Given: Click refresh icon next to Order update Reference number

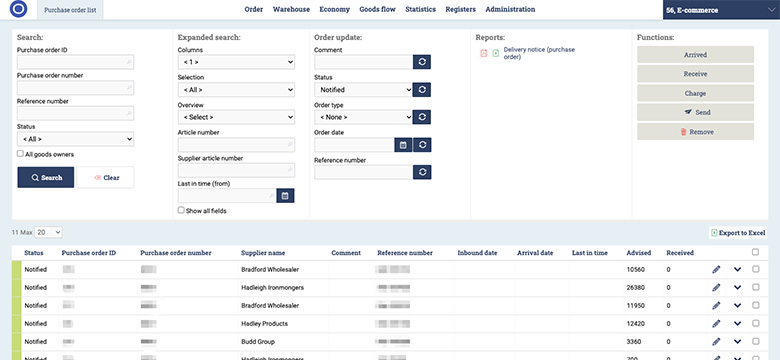Looking at the screenshot, I should tap(422, 172).
